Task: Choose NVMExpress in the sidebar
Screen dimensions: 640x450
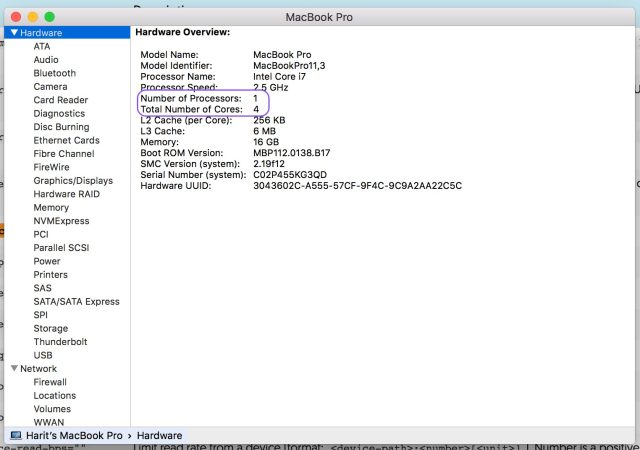Action: pyautogui.click(x=61, y=221)
